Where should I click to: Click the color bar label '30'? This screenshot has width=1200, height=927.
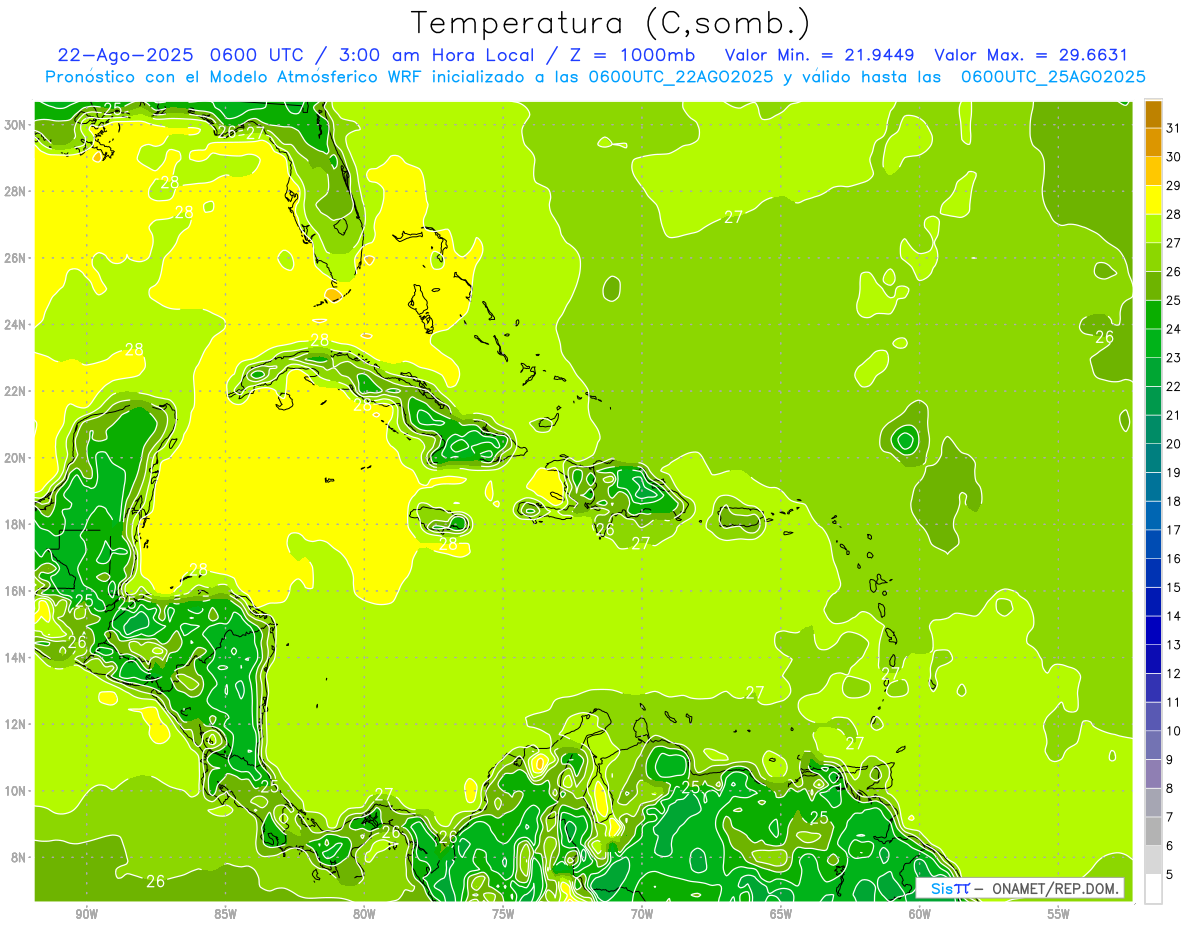click(1174, 157)
